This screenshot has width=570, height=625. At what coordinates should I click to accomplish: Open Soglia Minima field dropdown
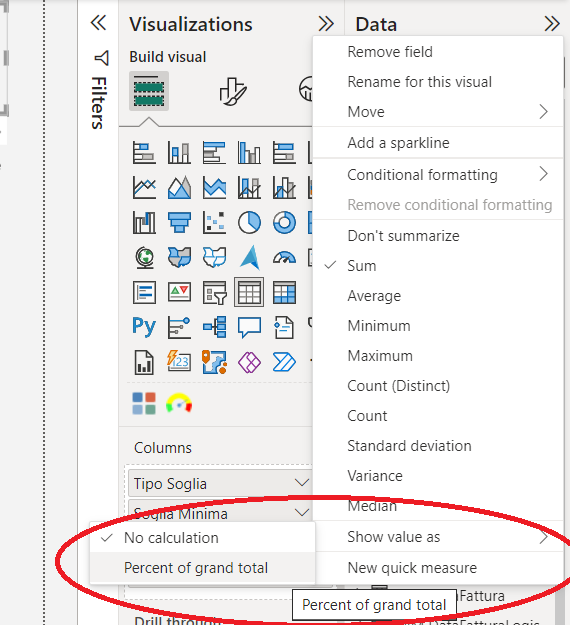302,512
